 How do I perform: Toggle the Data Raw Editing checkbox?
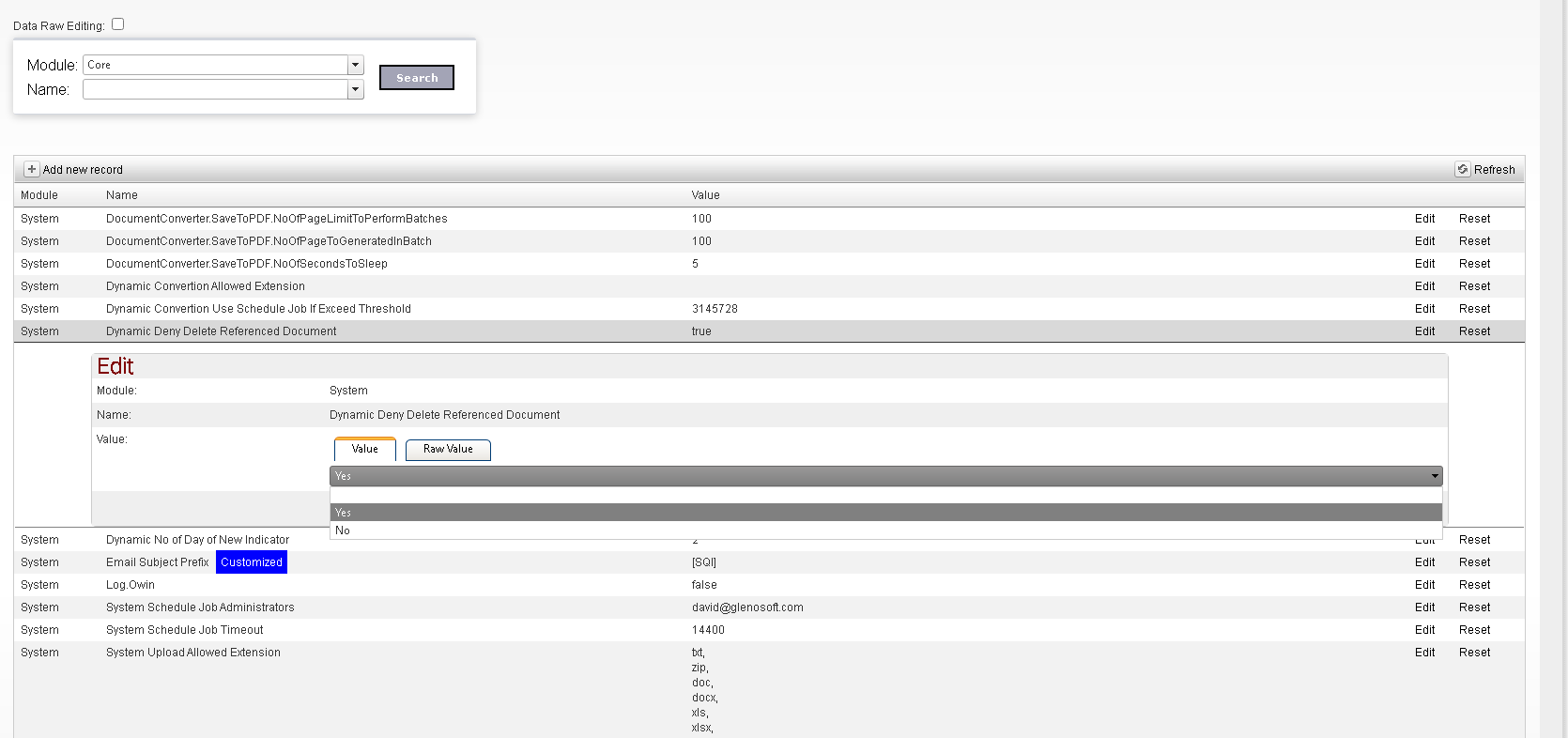[x=118, y=24]
